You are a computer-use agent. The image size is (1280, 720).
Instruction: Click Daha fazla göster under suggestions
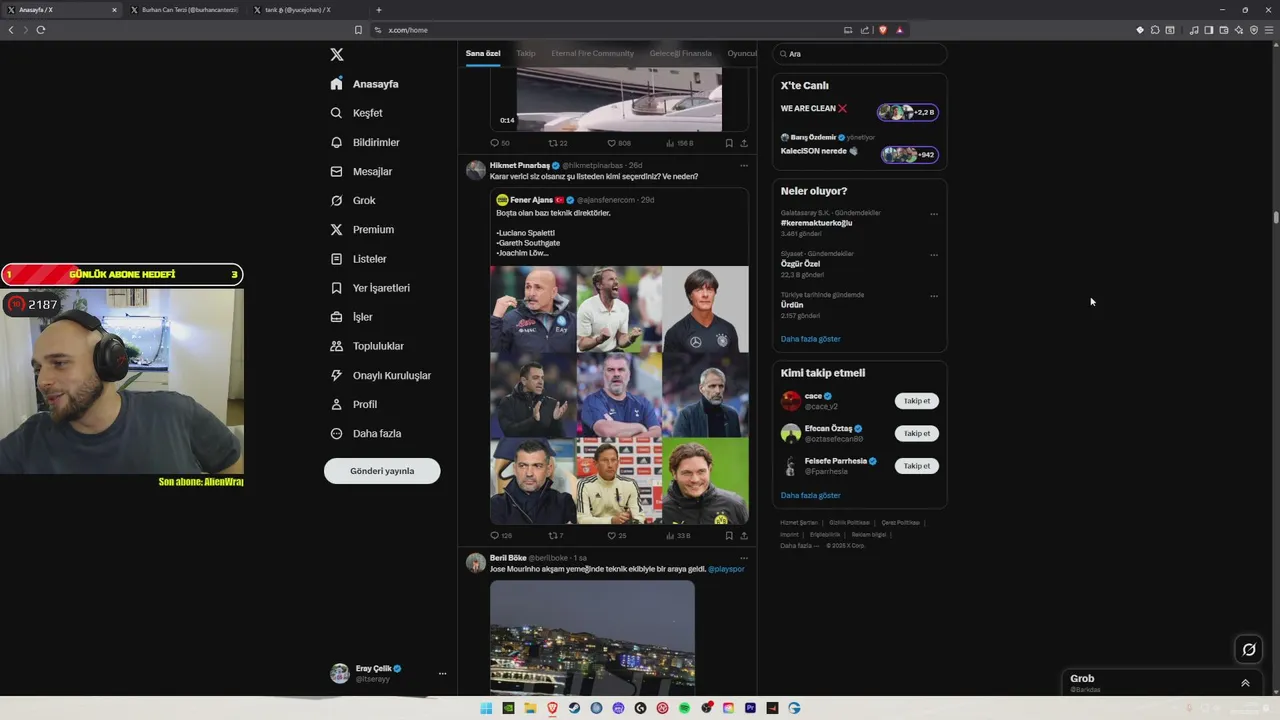[x=811, y=495]
